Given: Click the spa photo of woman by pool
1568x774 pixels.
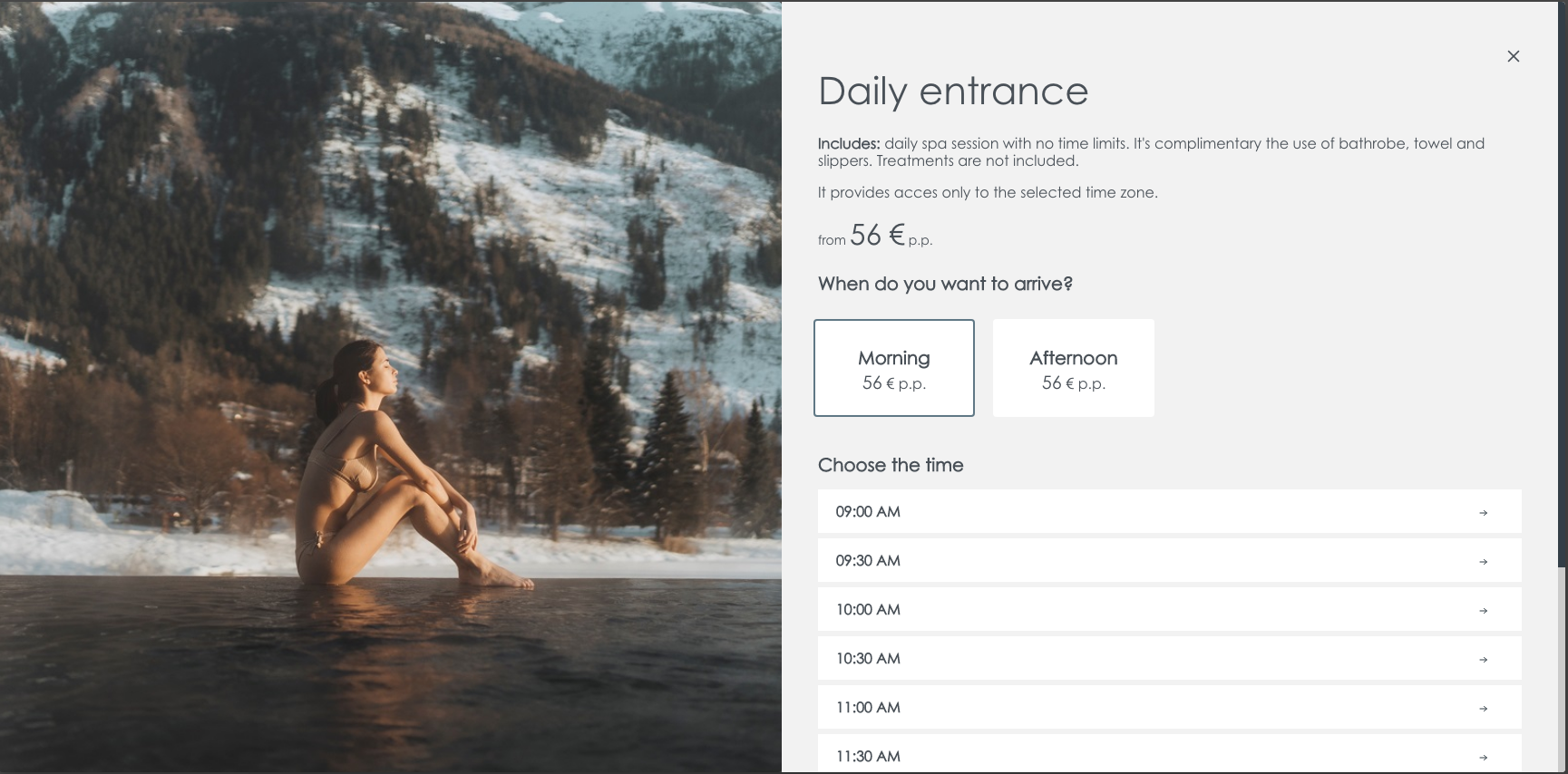Looking at the screenshot, I should point(391,387).
